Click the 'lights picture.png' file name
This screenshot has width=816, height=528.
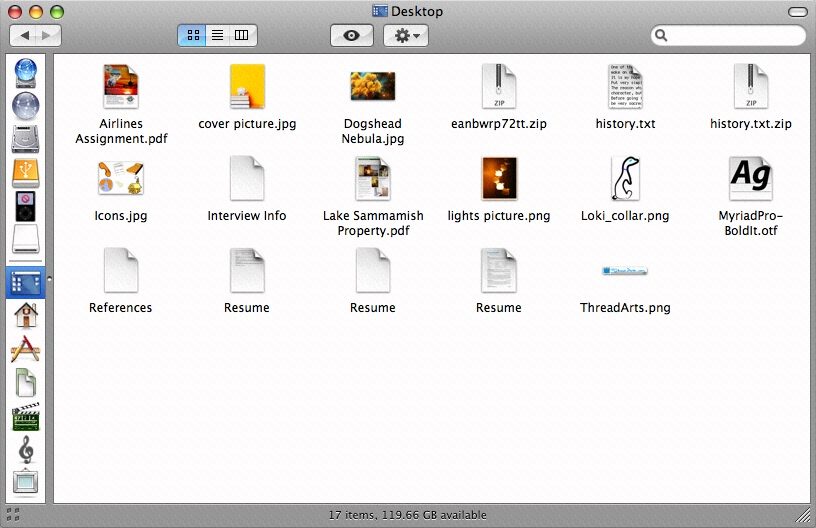pos(499,216)
